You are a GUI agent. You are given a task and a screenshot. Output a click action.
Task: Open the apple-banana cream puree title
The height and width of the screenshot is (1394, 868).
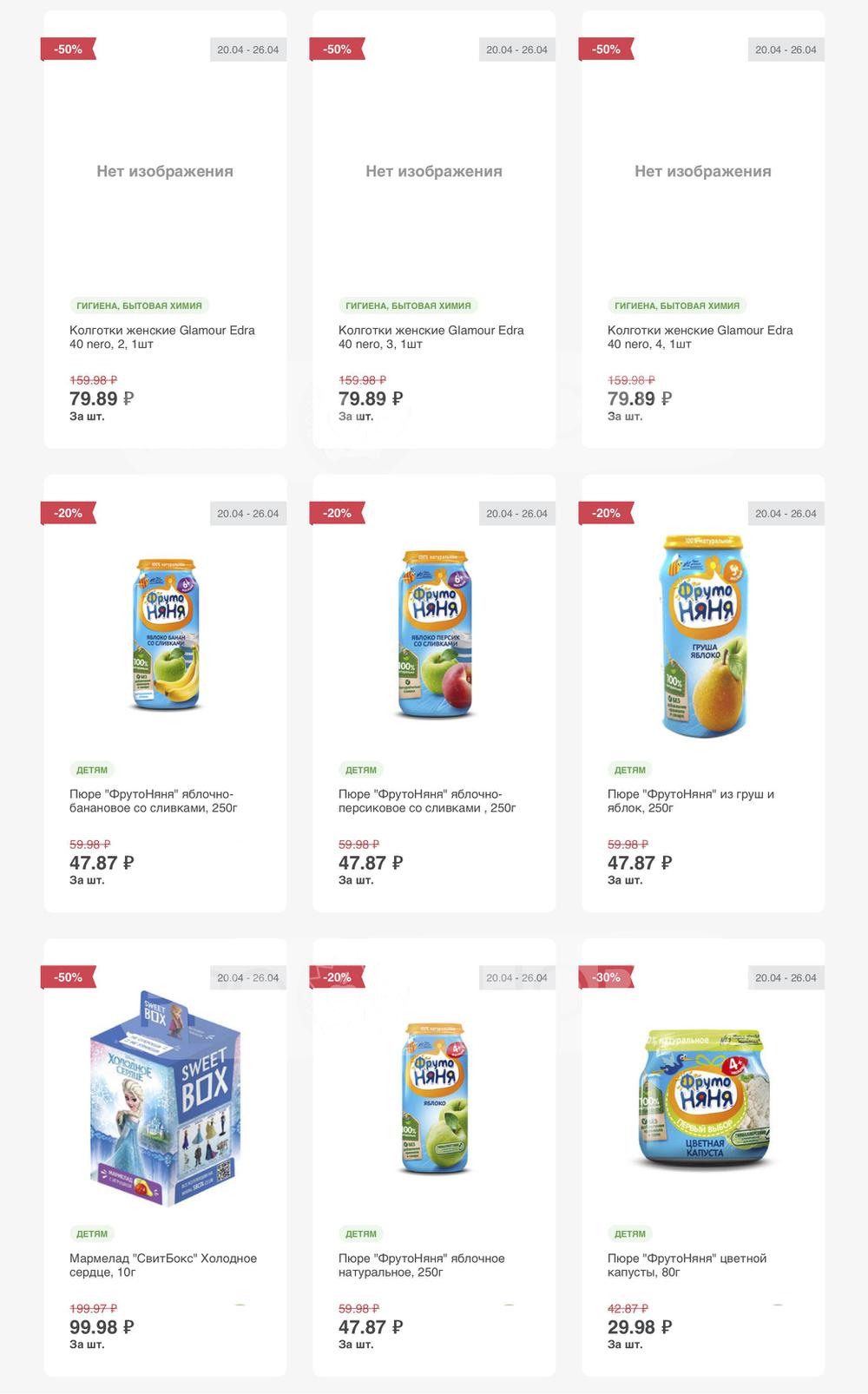coord(153,801)
